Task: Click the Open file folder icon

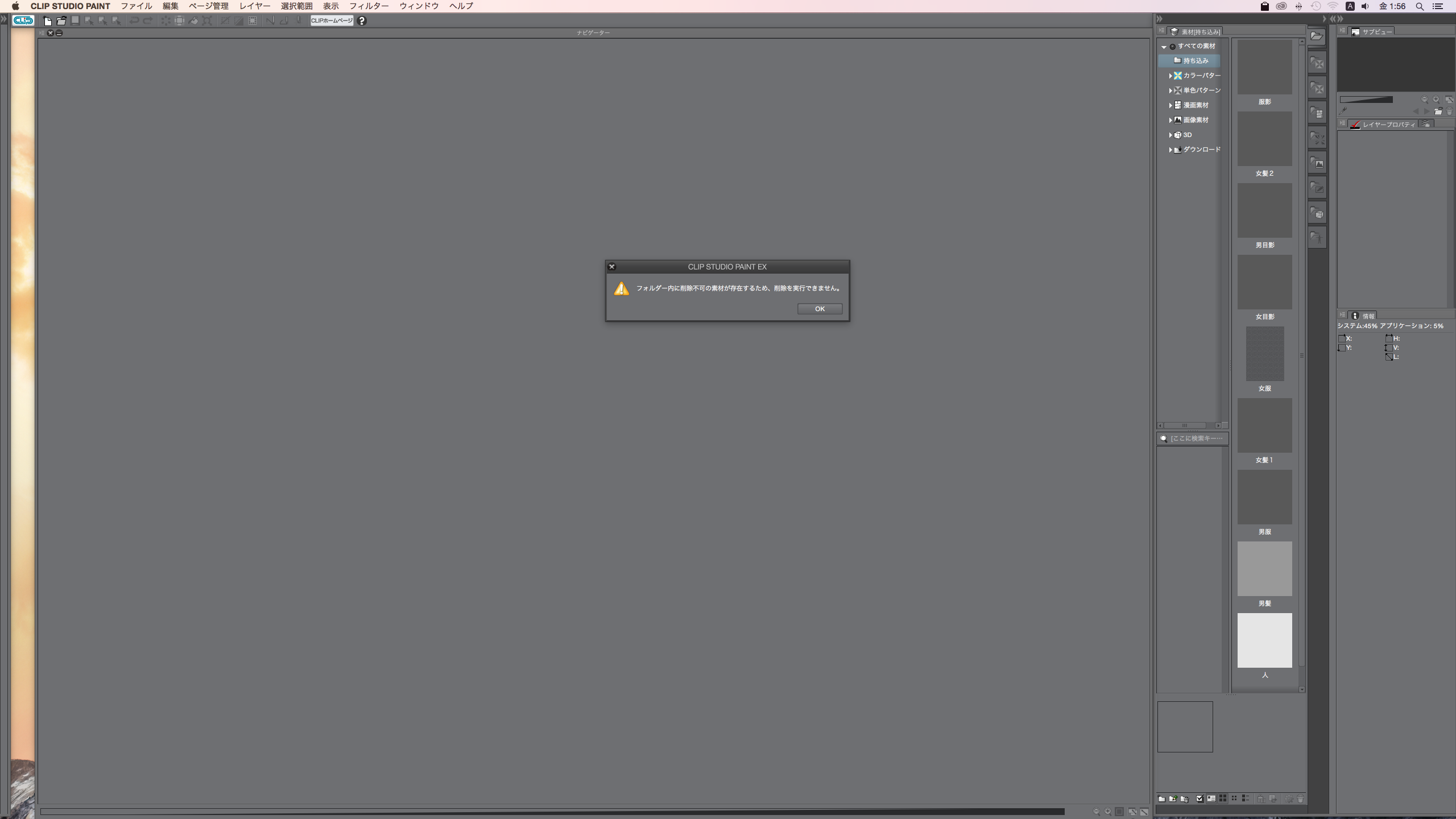Action: [x=61, y=21]
